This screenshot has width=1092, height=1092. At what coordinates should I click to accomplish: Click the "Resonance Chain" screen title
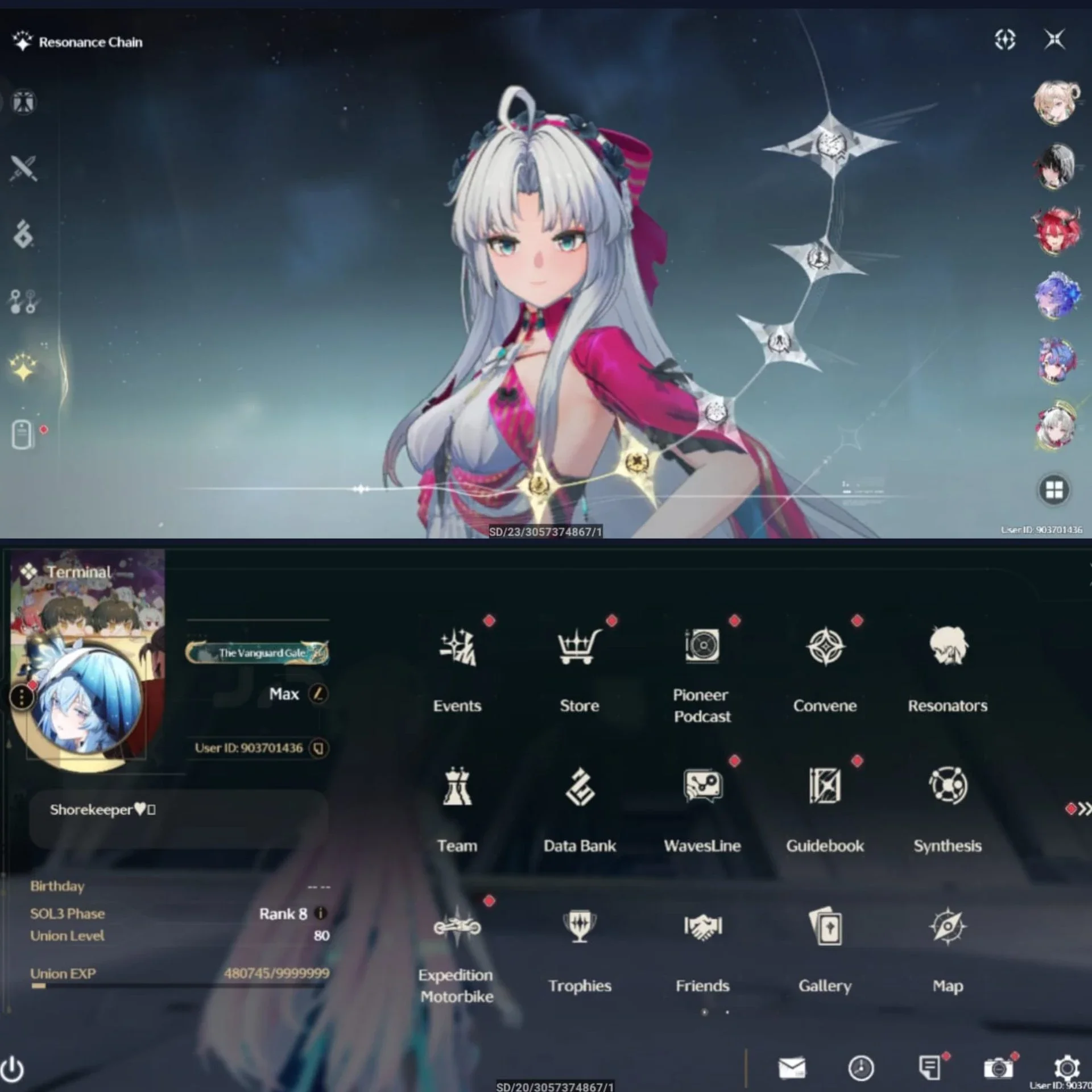[90, 42]
